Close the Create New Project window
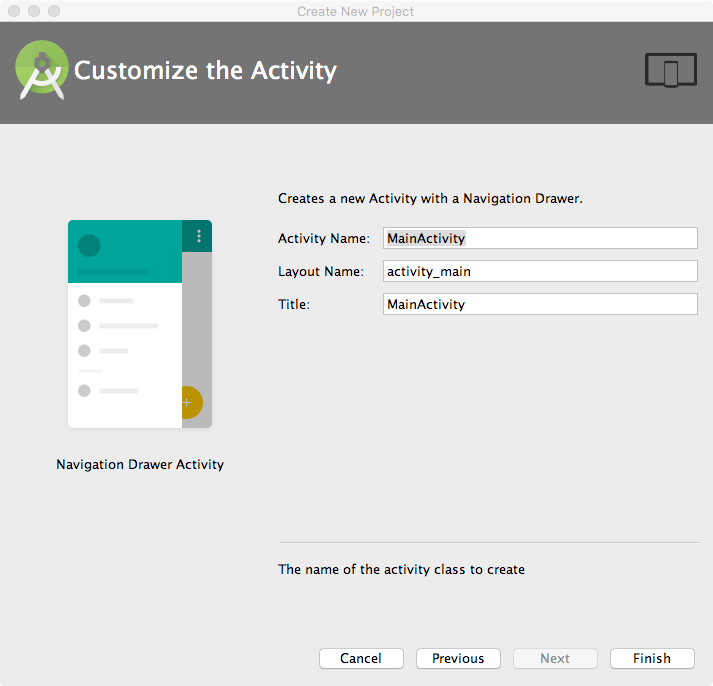Viewport: 713px width, 686px height. click(x=14, y=11)
